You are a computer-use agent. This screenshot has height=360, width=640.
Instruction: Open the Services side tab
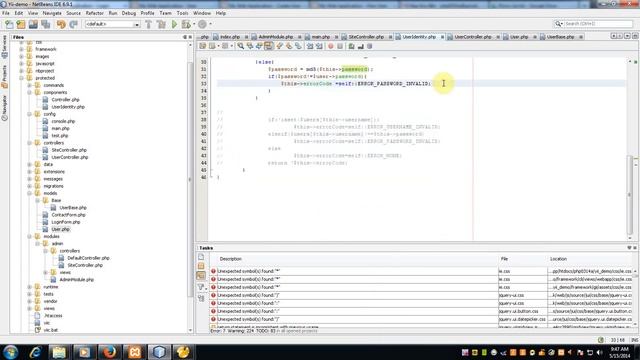click(x=4, y=46)
